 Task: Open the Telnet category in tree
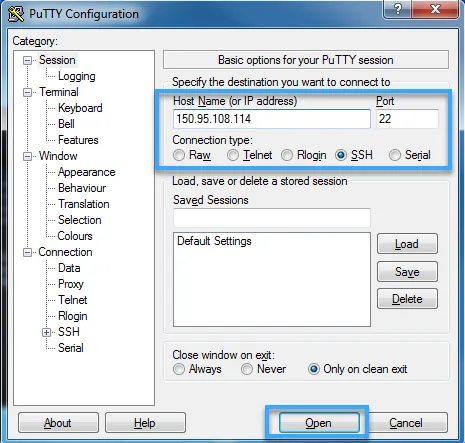[x=73, y=300]
